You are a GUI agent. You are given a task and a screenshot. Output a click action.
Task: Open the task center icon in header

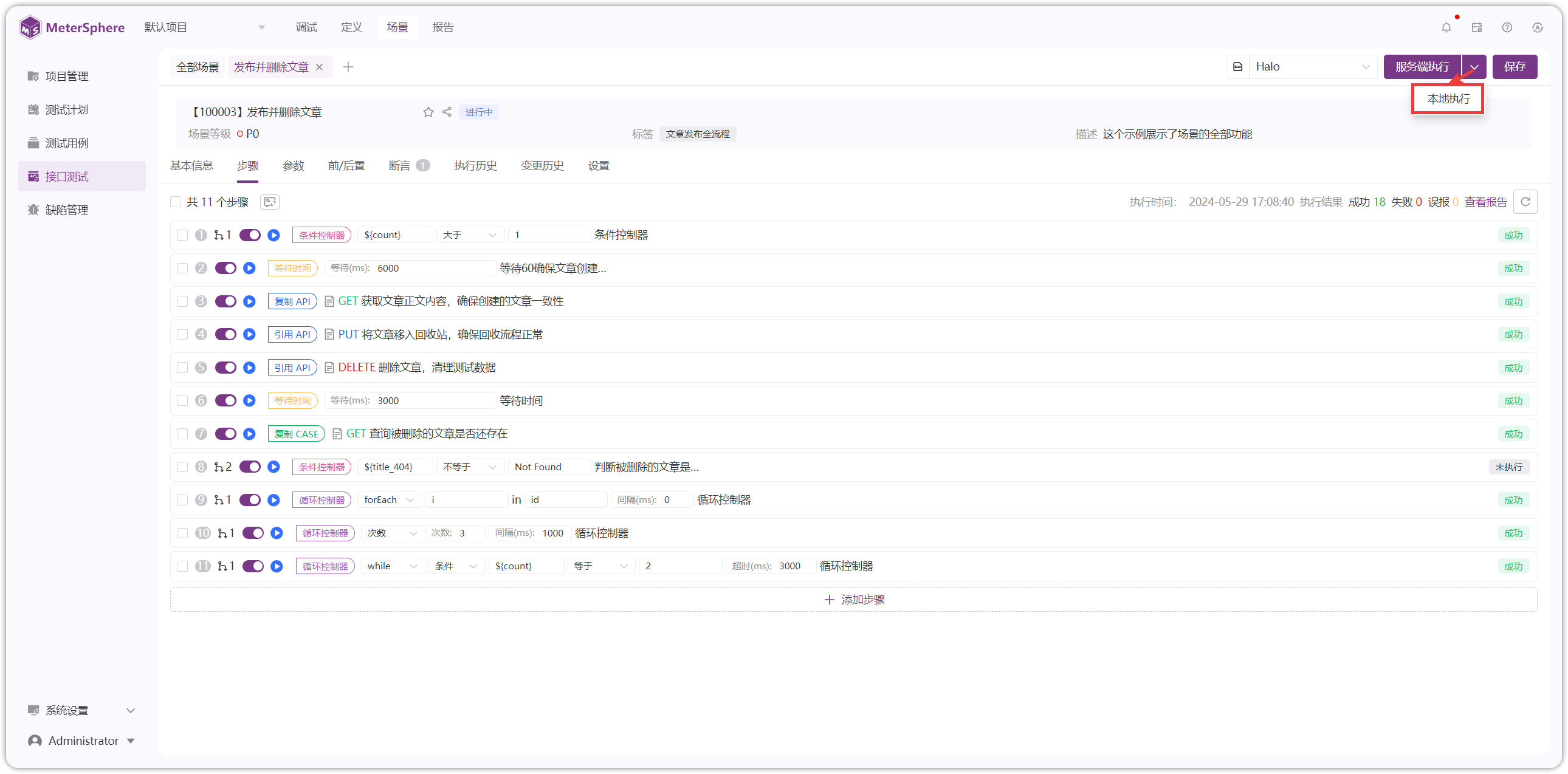click(1477, 27)
